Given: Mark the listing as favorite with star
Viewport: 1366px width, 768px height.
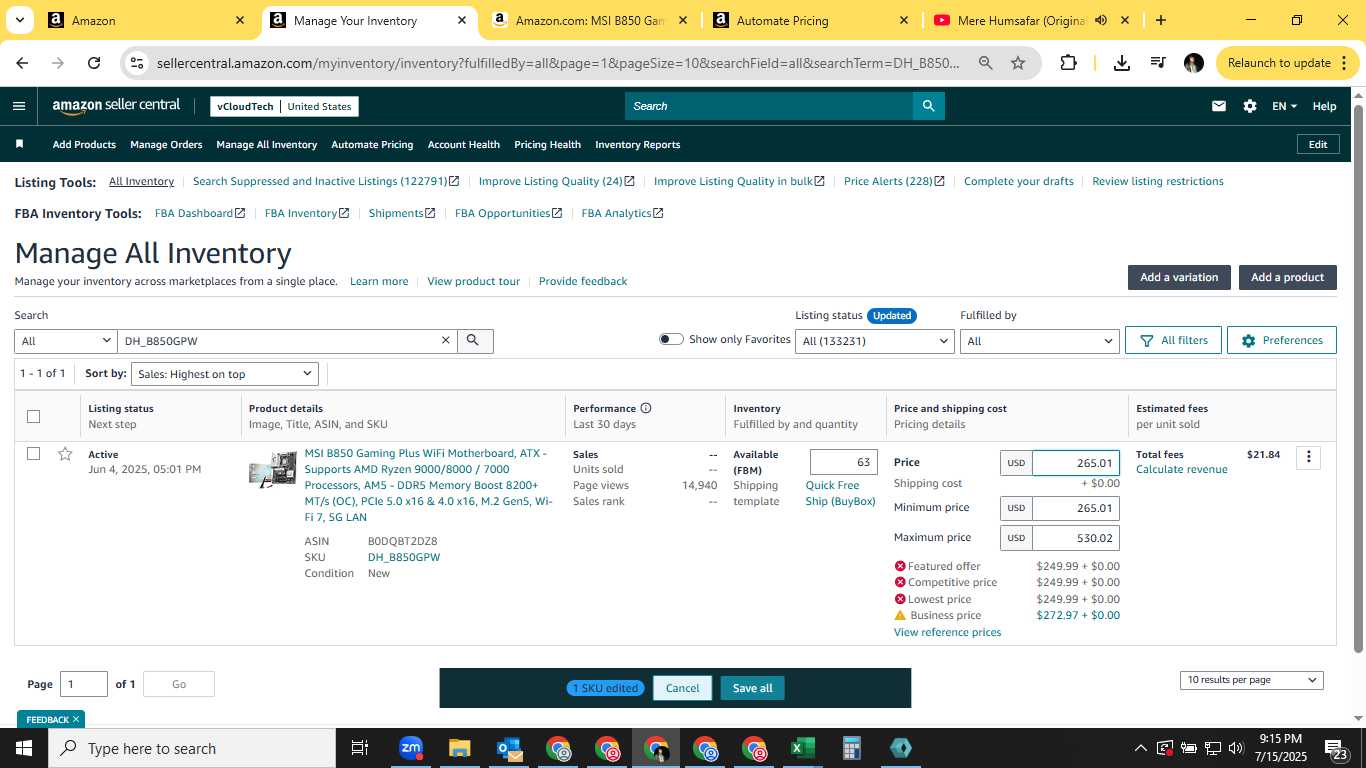Looking at the screenshot, I should 65,454.
